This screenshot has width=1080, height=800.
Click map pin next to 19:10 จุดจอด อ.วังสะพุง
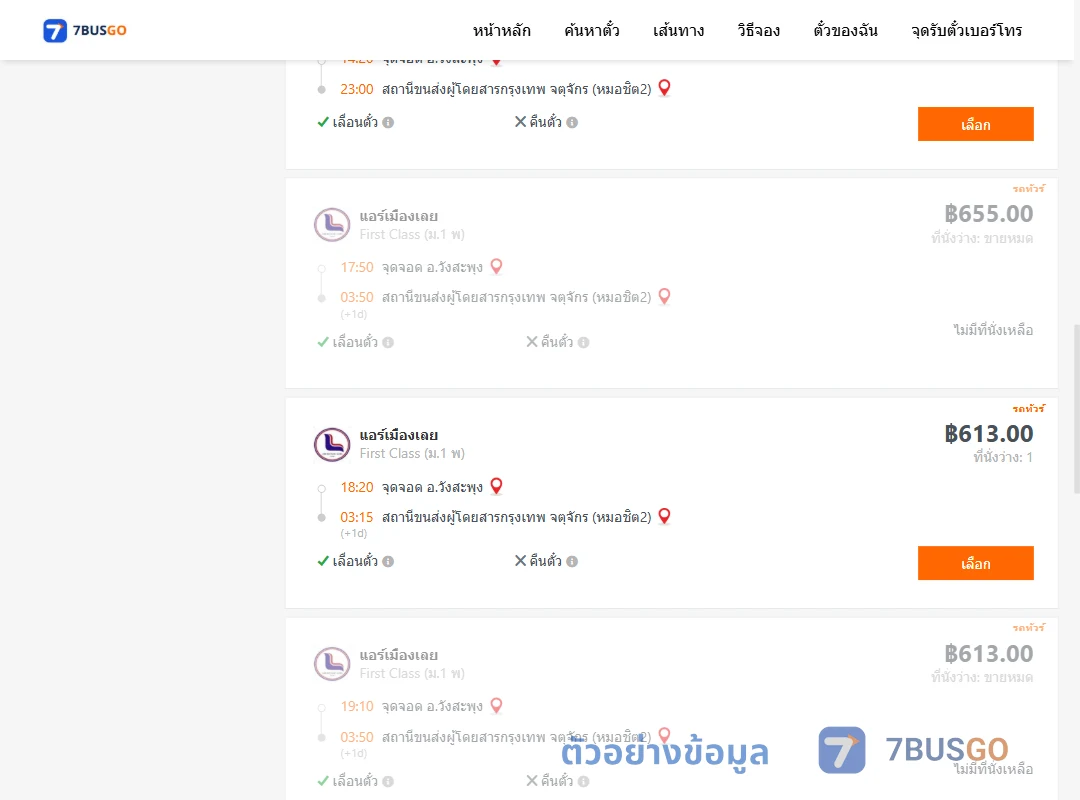[496, 706]
